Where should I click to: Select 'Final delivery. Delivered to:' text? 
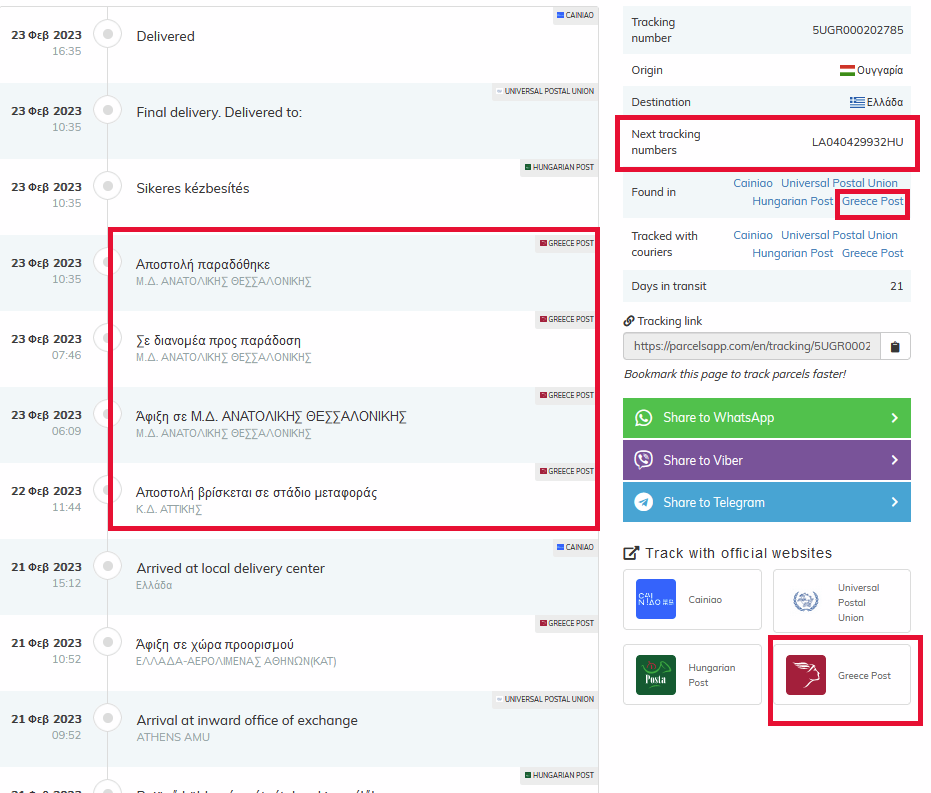[219, 113]
